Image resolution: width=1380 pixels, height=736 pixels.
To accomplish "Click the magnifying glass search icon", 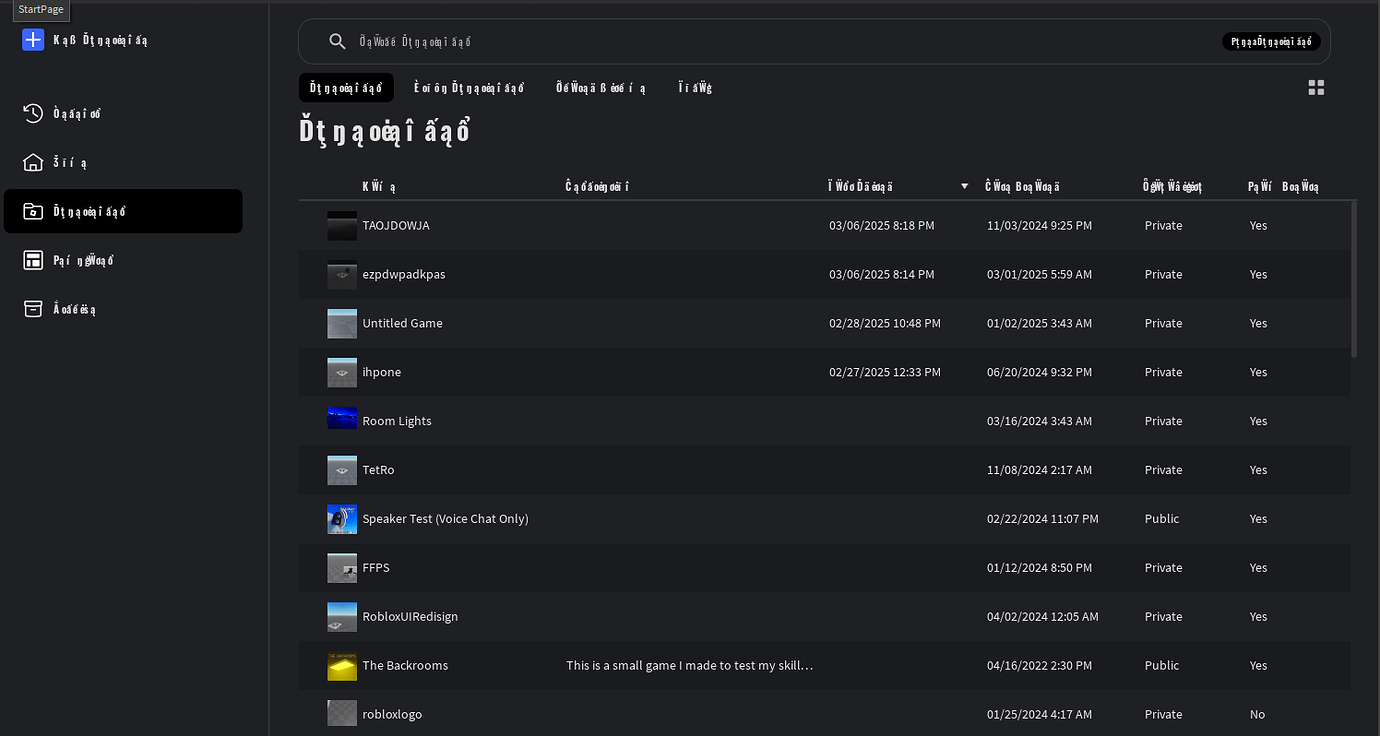I will tap(338, 41).
